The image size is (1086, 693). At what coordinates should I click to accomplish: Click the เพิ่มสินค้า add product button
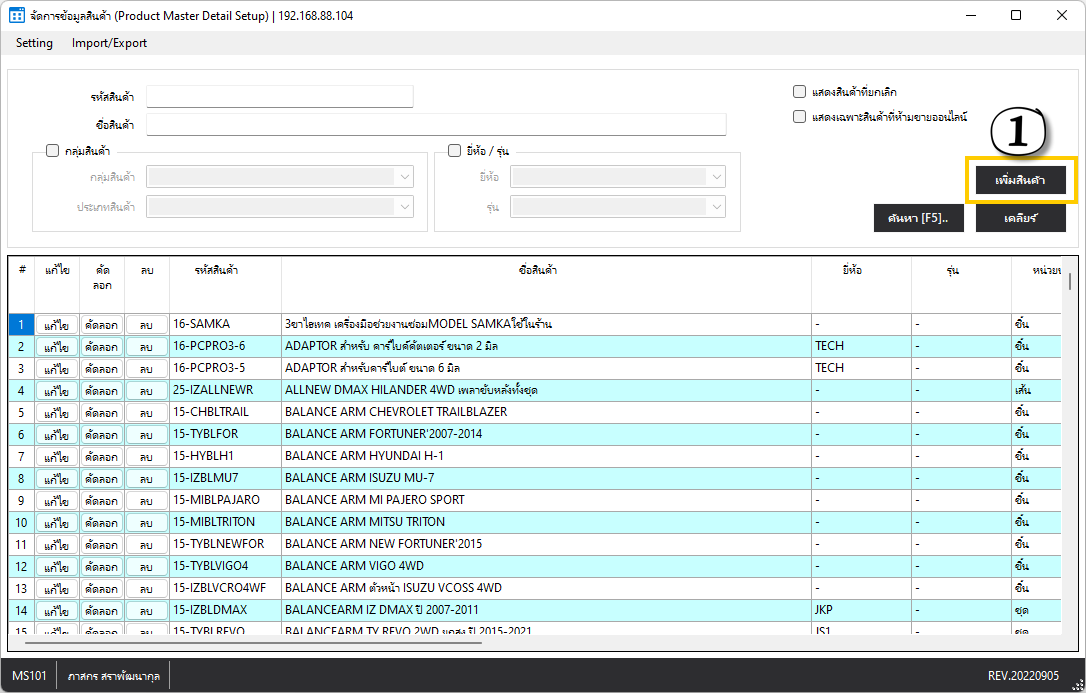coord(1020,180)
